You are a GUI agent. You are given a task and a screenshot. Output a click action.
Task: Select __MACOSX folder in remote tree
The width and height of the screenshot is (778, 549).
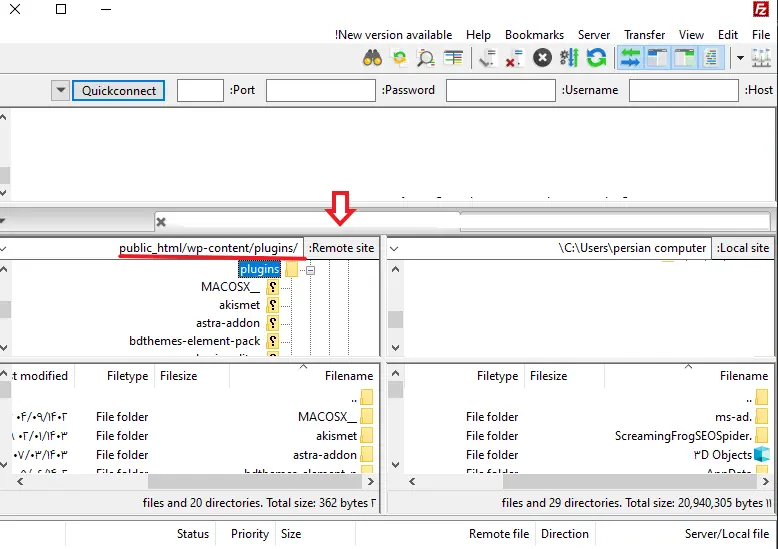tap(230, 287)
